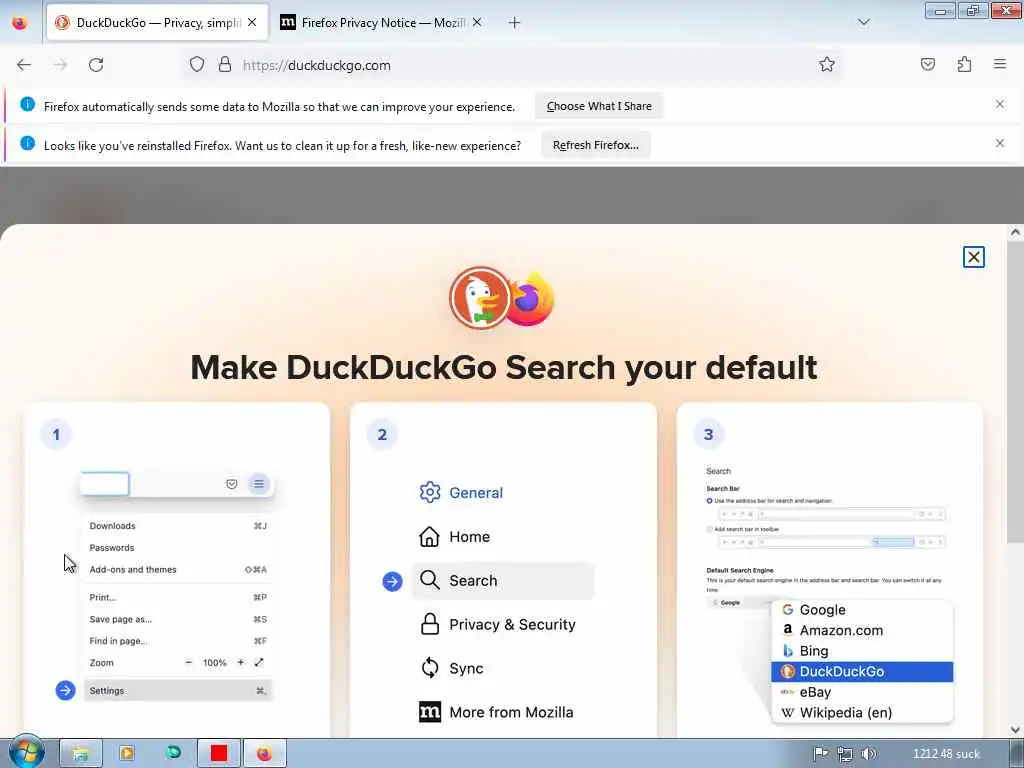The width and height of the screenshot is (1024, 768).
Task: Go back with the back arrow button
Action: click(24, 65)
